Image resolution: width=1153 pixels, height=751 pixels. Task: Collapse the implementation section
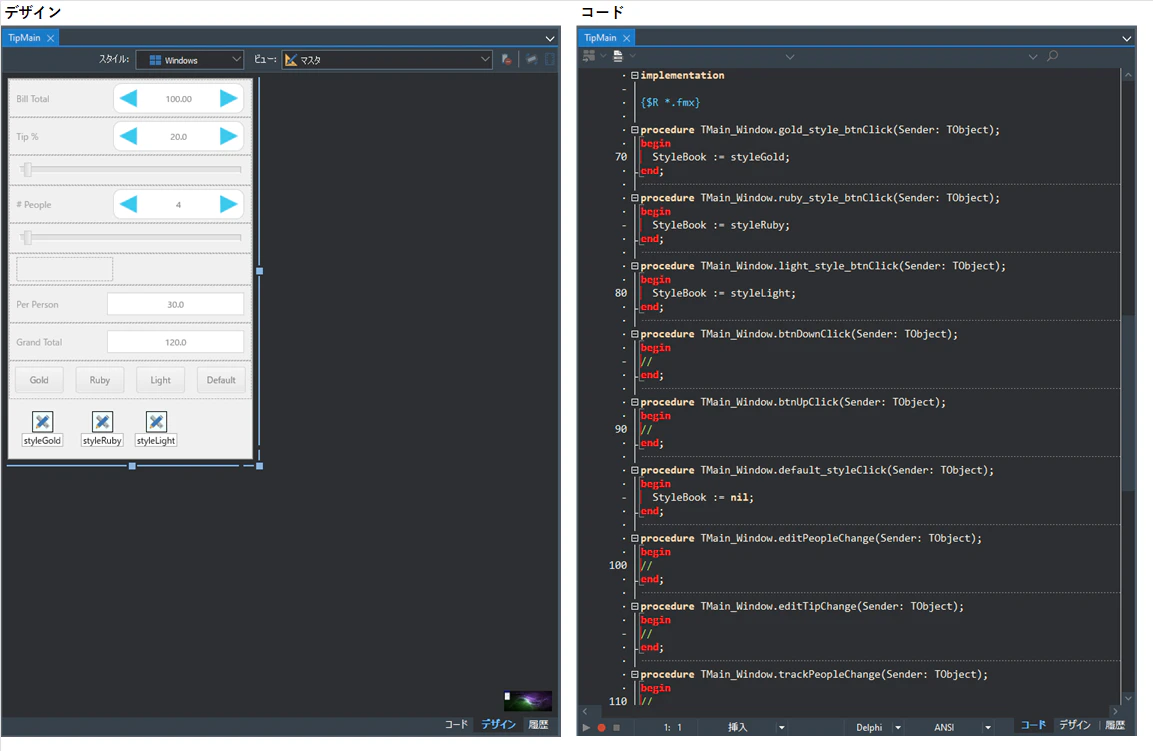click(634, 75)
